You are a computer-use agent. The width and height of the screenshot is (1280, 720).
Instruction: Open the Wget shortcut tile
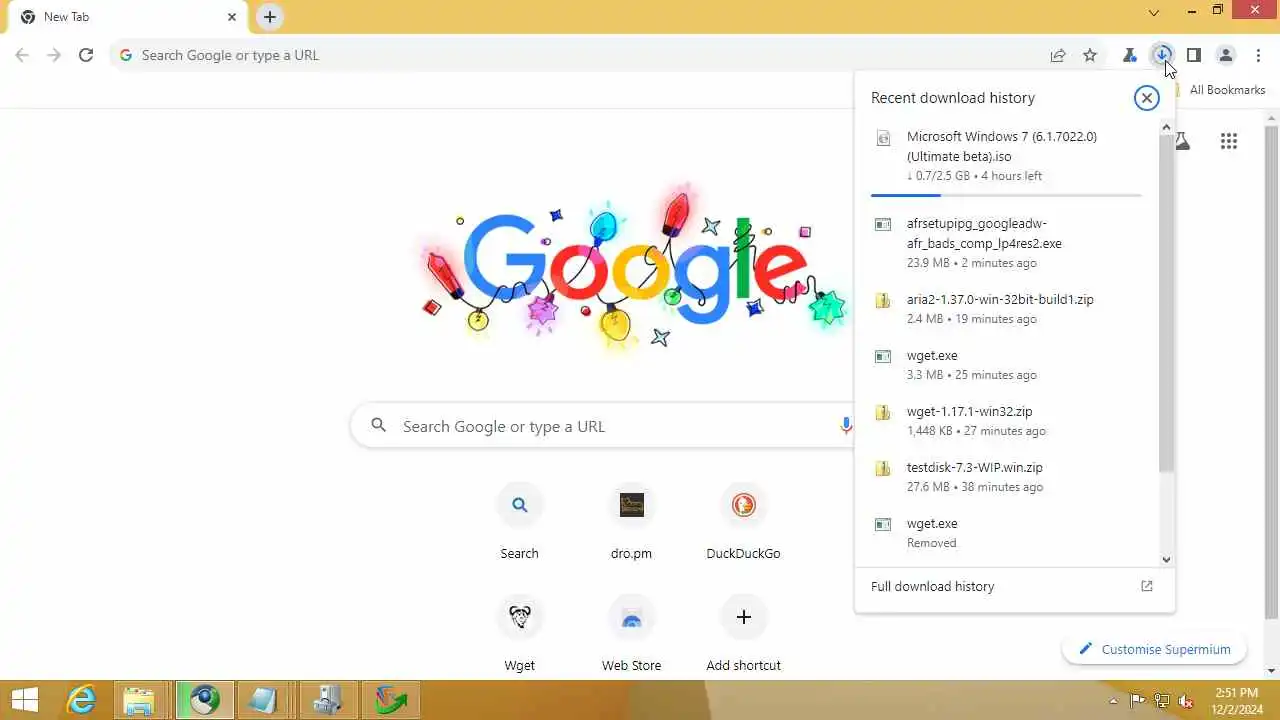[x=519, y=634]
